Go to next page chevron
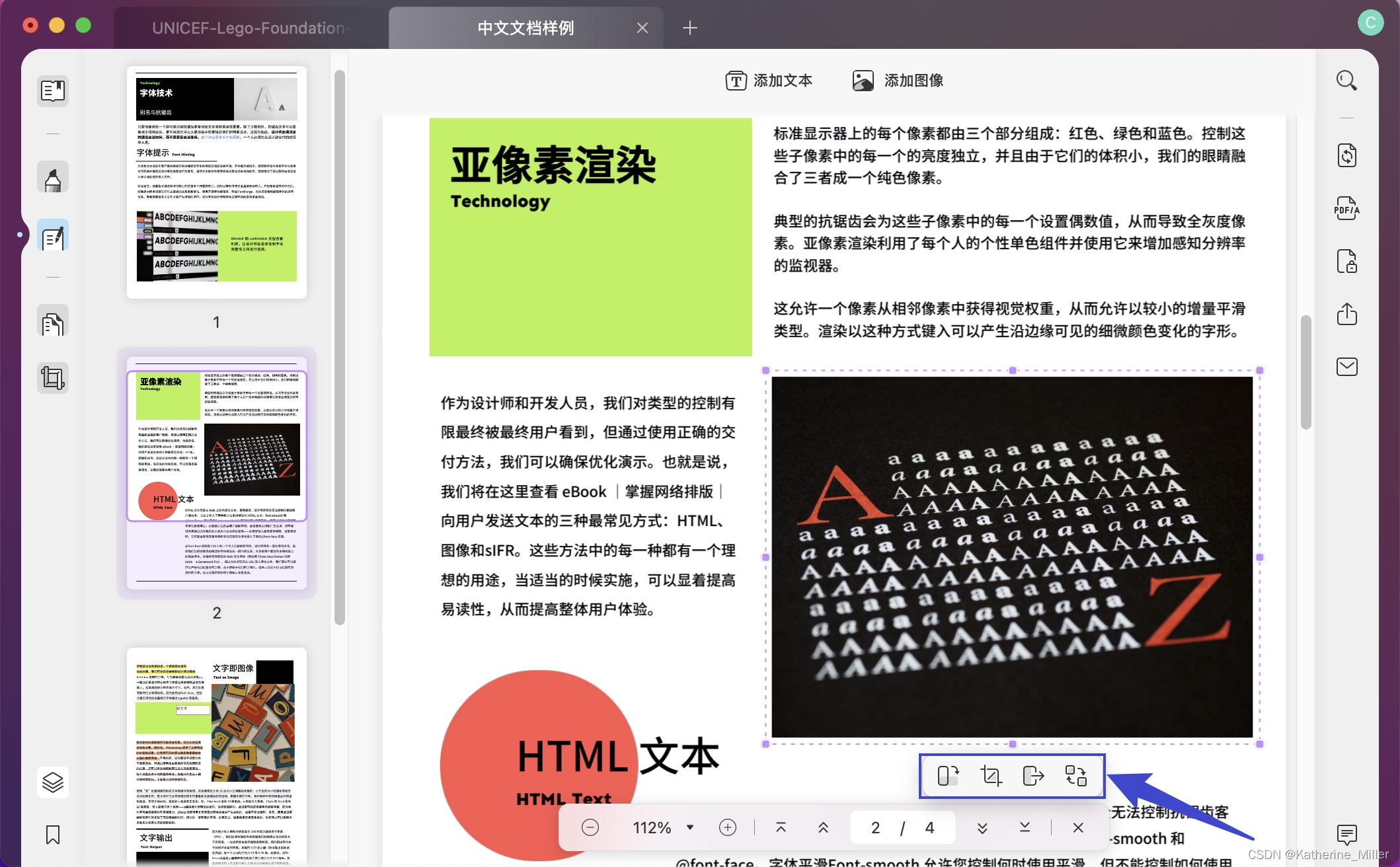 pos(982,827)
